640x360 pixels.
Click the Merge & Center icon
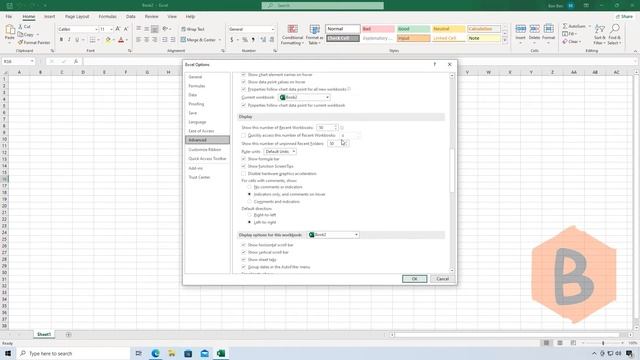point(183,40)
